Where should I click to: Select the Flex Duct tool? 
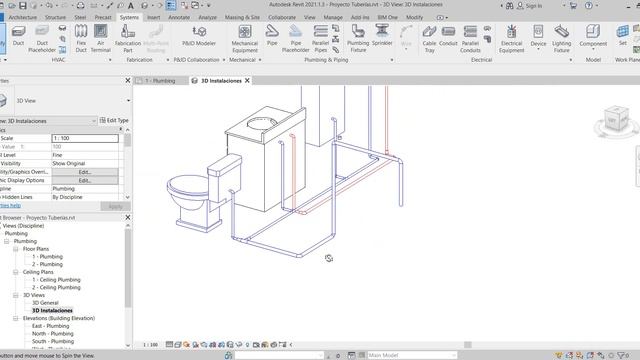(x=81, y=39)
